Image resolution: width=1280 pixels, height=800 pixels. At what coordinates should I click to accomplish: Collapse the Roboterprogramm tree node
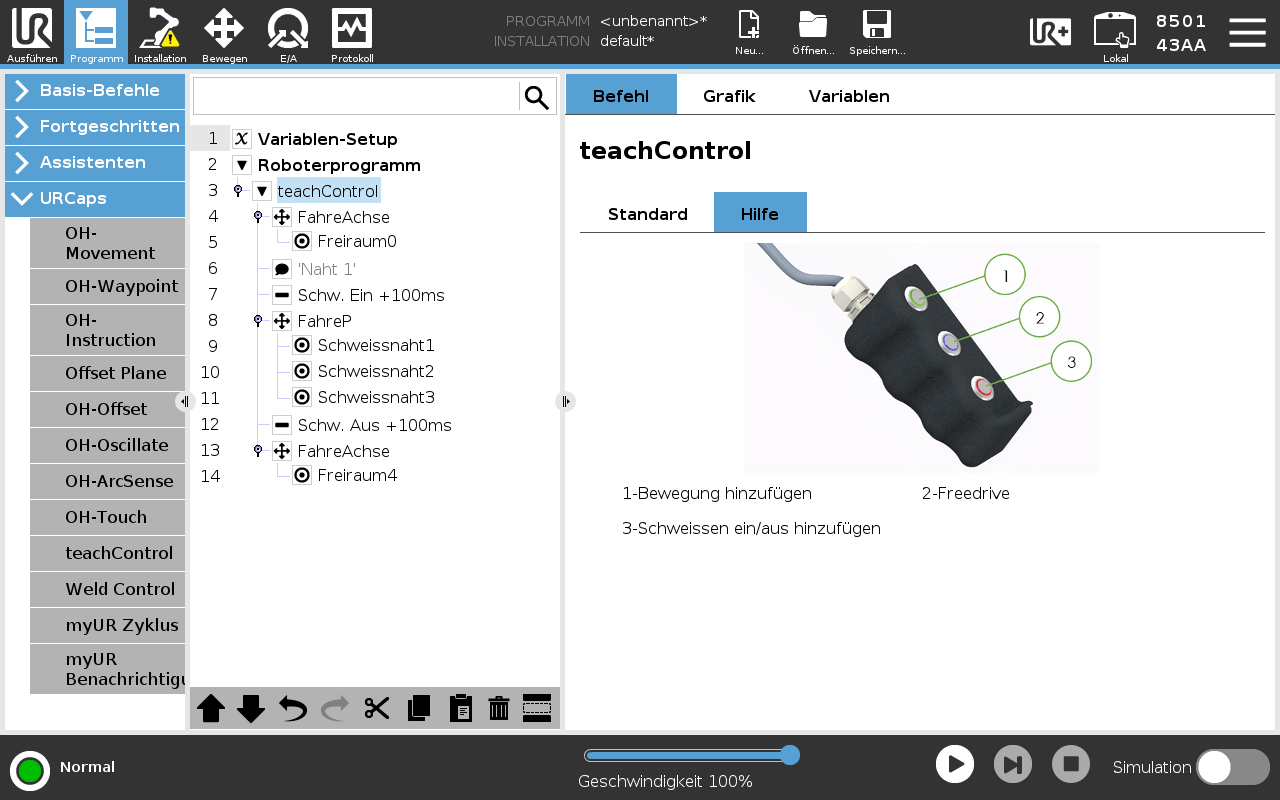click(242, 165)
